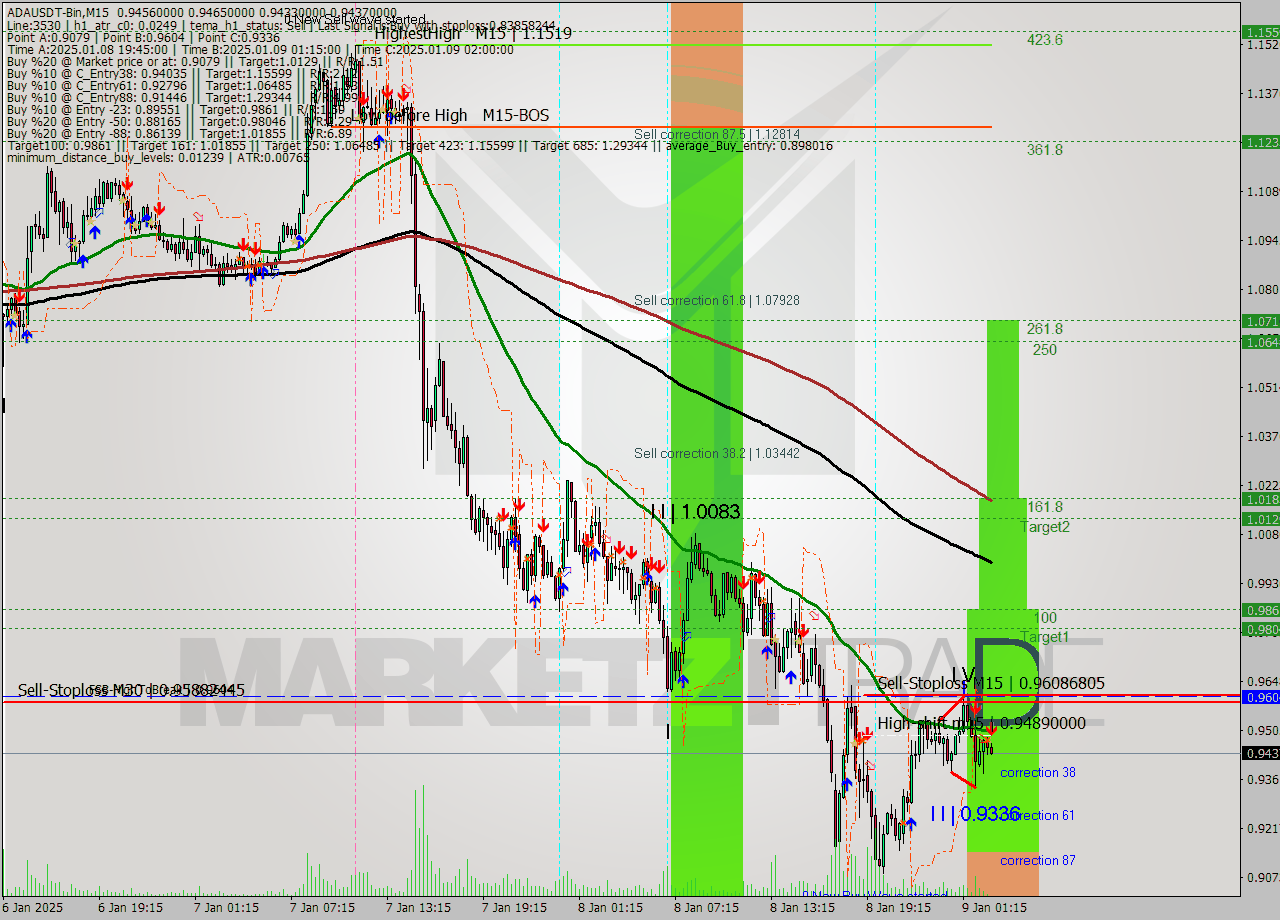
Task: Select the 361.8 Fibonacci level label
Action: click(1044, 150)
